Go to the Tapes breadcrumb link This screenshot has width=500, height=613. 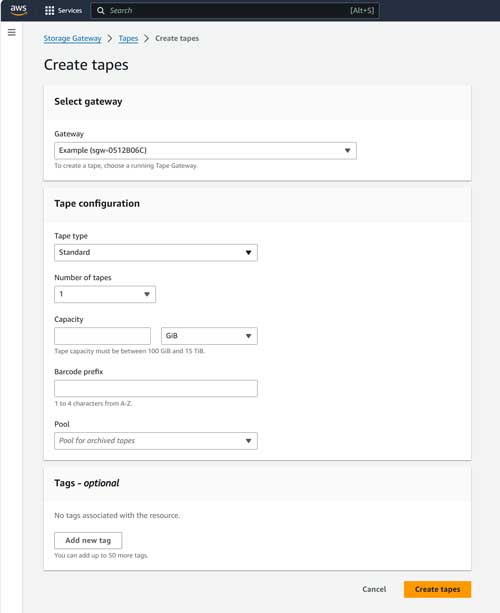point(128,38)
